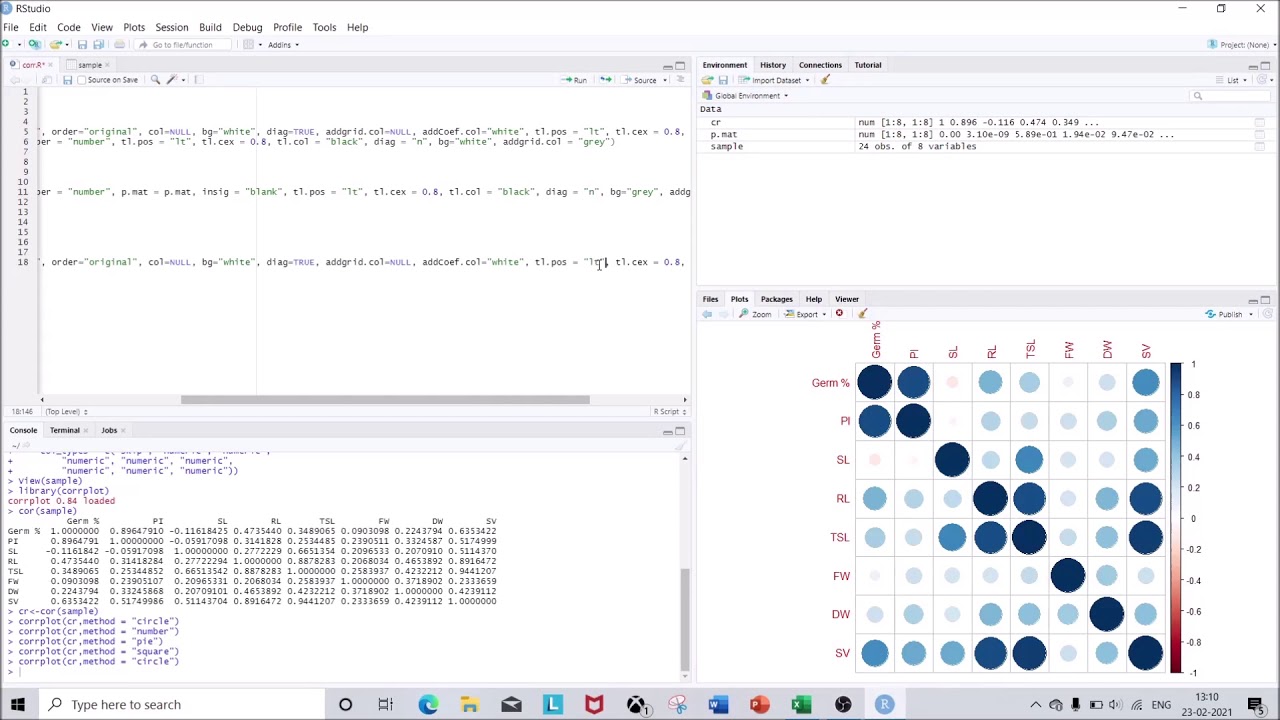This screenshot has height=720, width=1280.
Task: Open the Addins dropdown
Action: pyautogui.click(x=282, y=44)
